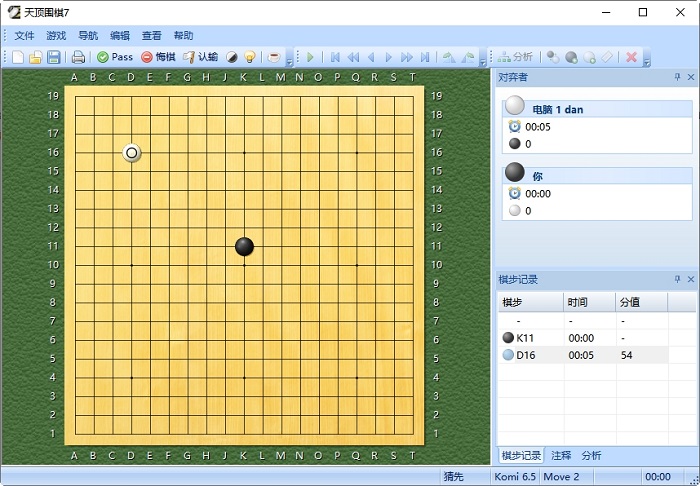Click the next variation curved arrow icon

coord(468,57)
